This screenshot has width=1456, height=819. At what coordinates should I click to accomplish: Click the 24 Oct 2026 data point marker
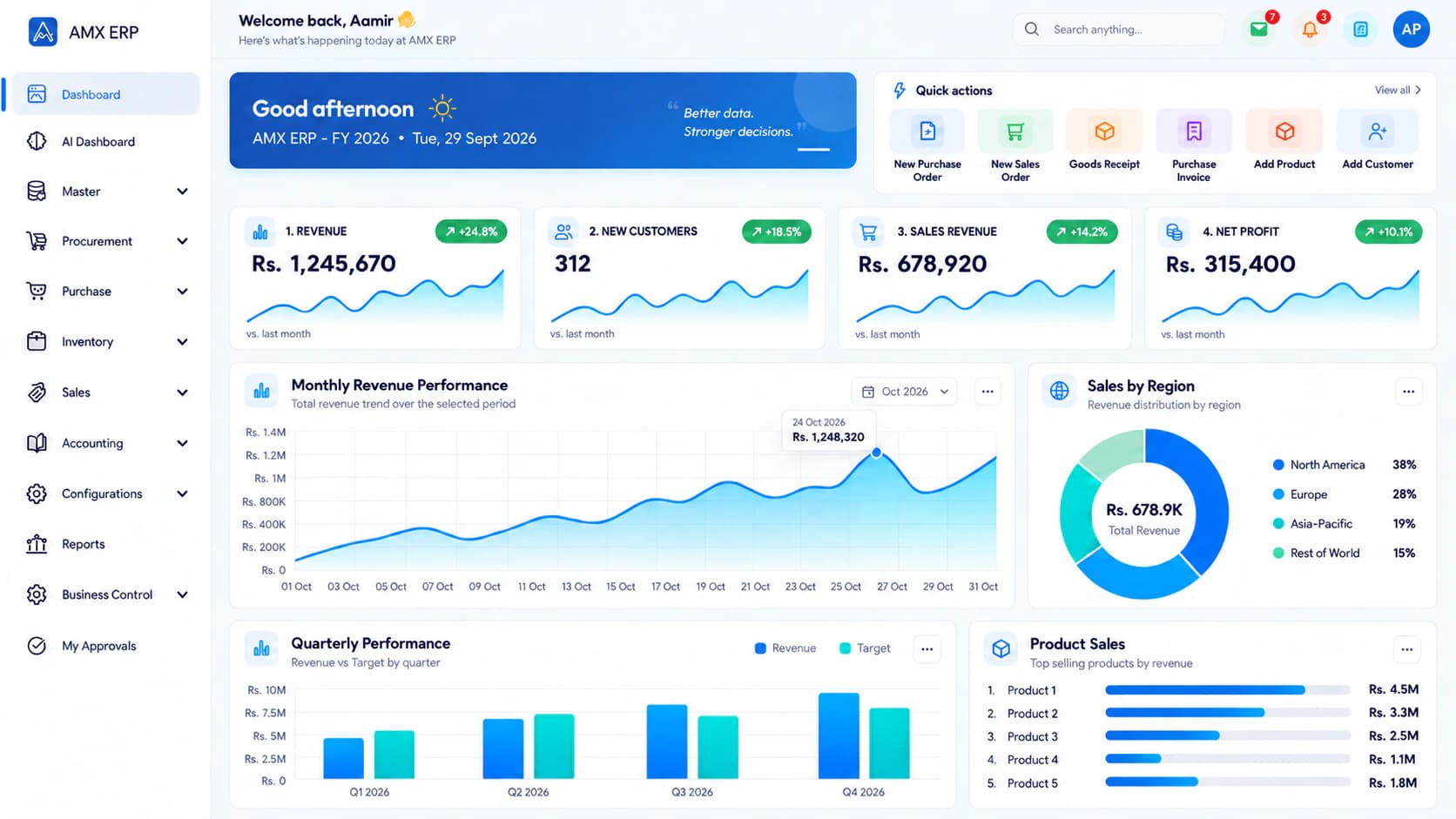pyautogui.click(x=876, y=453)
